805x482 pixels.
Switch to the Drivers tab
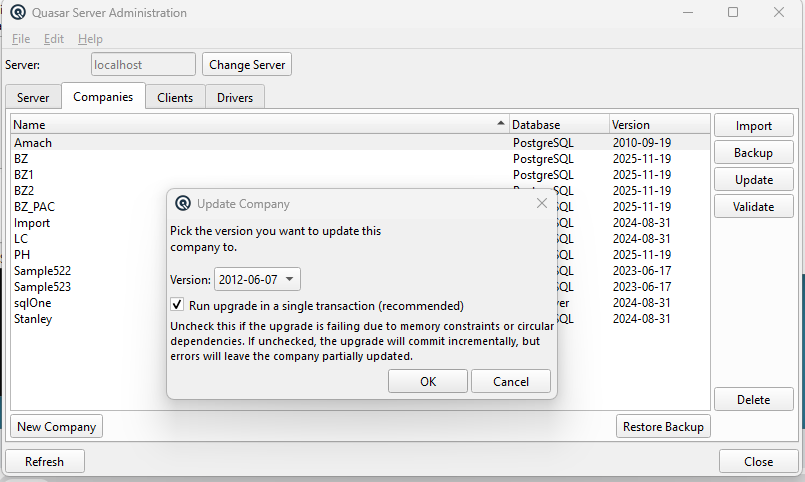pos(235,97)
